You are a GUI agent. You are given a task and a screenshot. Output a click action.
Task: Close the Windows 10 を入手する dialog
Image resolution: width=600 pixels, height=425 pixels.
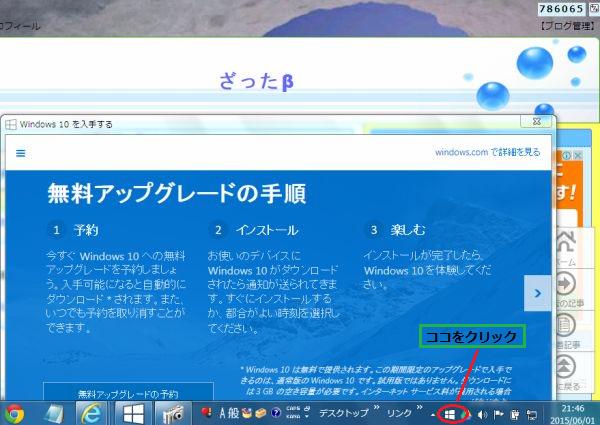pyautogui.click(x=537, y=122)
